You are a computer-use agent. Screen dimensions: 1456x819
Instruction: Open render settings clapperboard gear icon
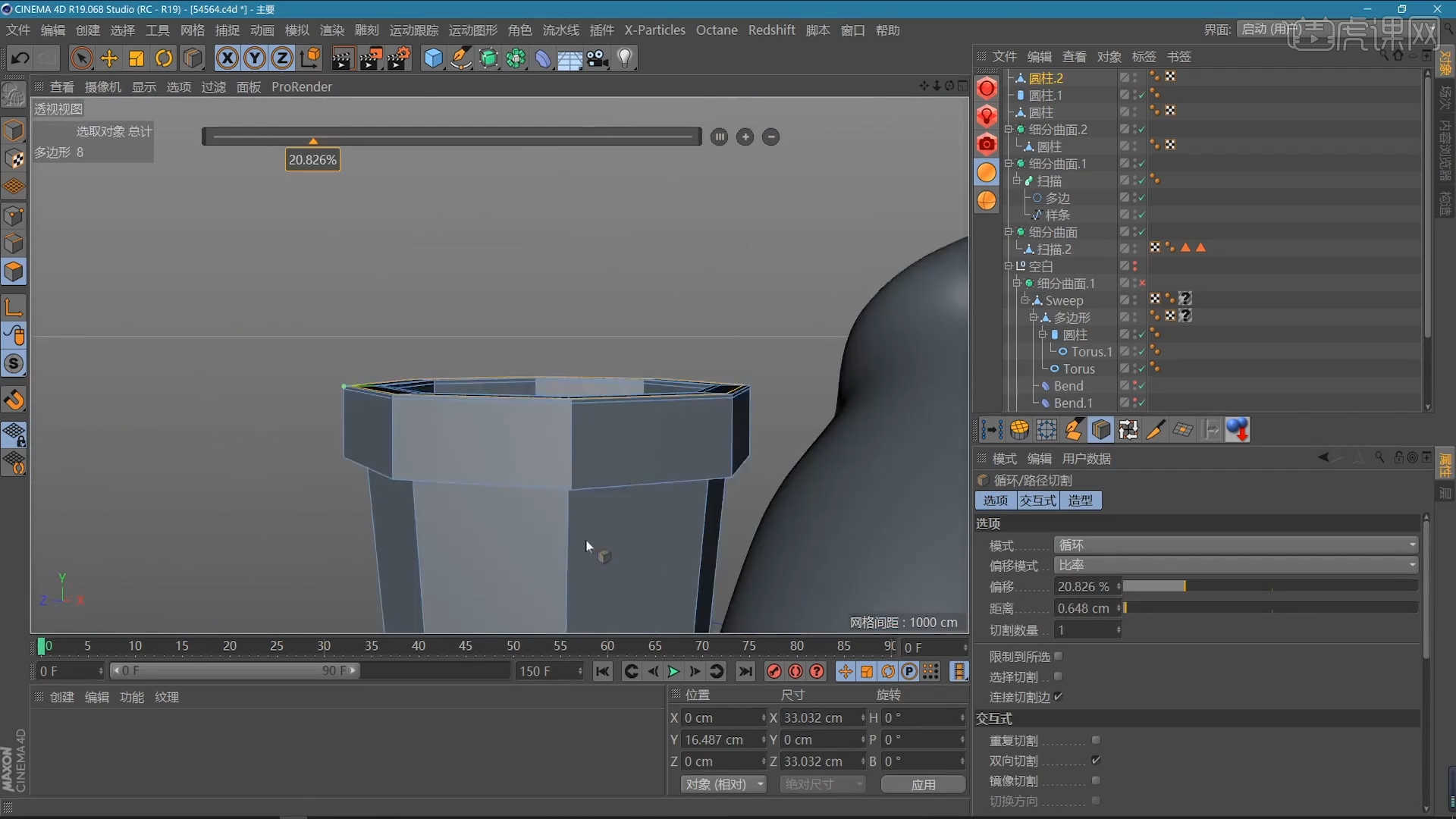click(399, 58)
